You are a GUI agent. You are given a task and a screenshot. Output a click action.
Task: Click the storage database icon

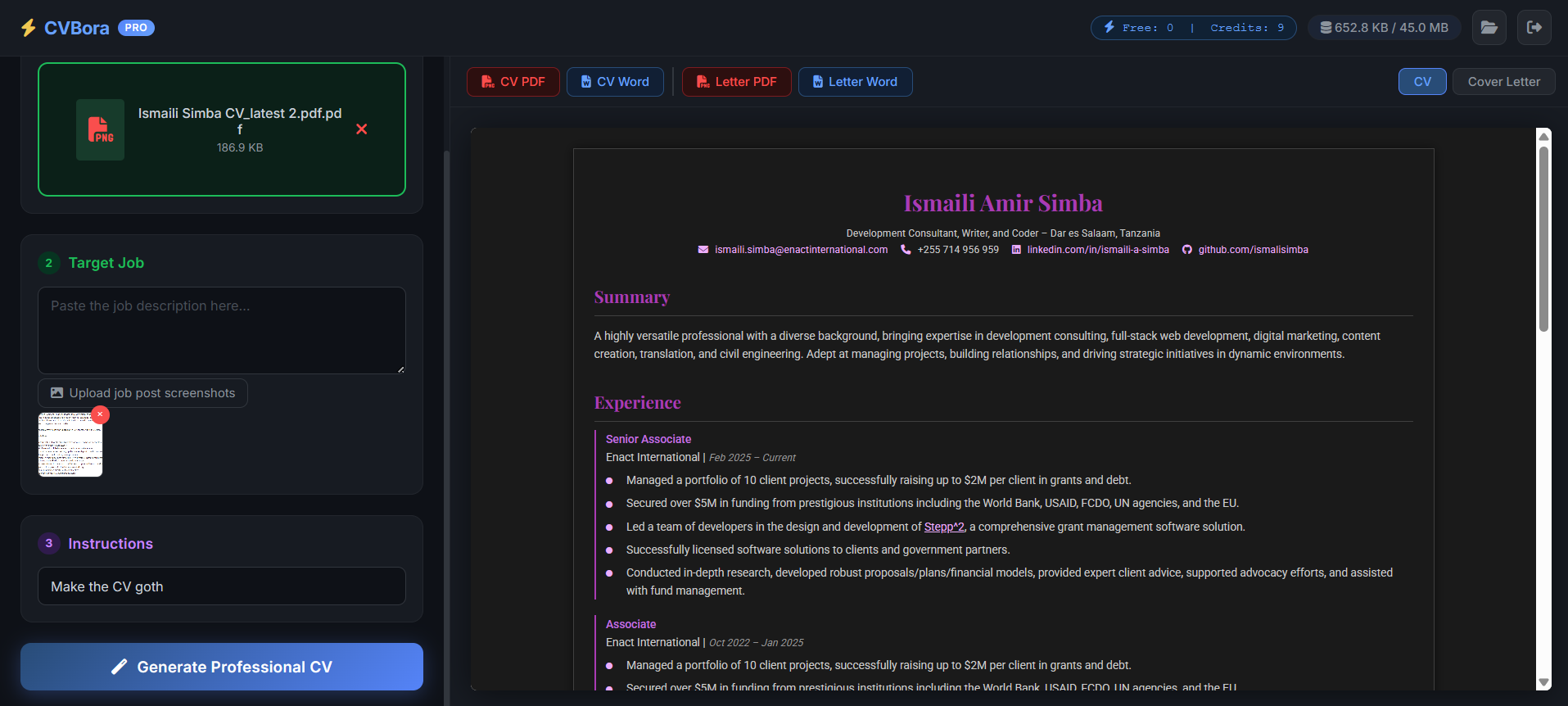[1326, 28]
